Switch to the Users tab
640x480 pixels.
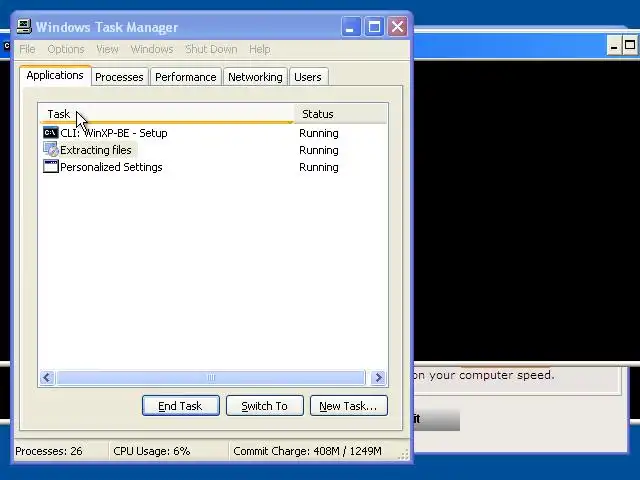[x=308, y=77]
